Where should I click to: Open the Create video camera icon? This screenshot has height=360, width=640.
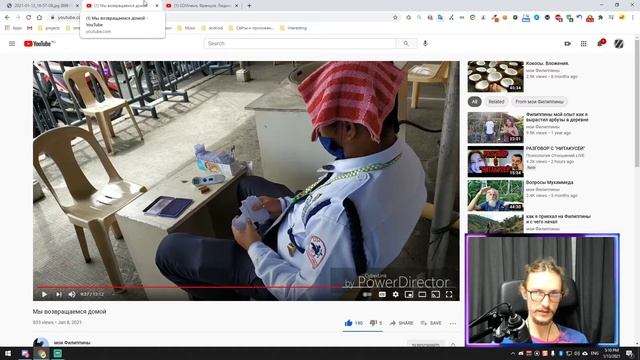567,44
